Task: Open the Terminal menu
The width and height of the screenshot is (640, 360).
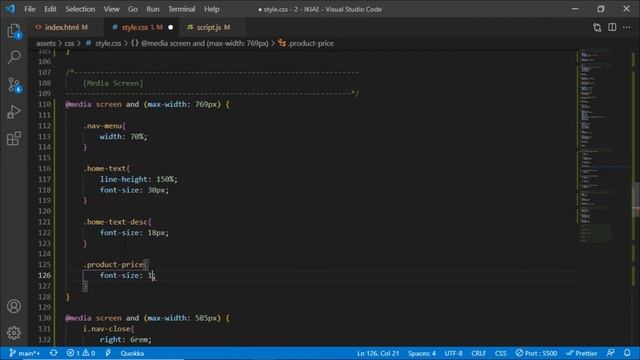Action: tap(182, 9)
